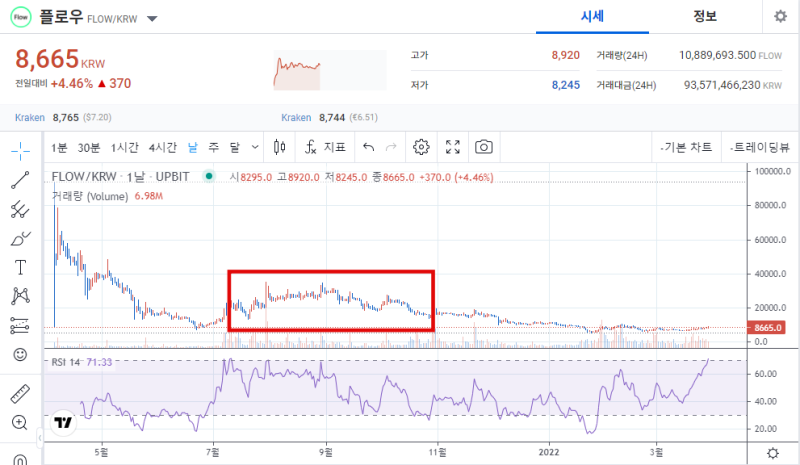Screen dimensions: 800x465
Task: Select the trend line drawing tool
Action: [x=20, y=180]
